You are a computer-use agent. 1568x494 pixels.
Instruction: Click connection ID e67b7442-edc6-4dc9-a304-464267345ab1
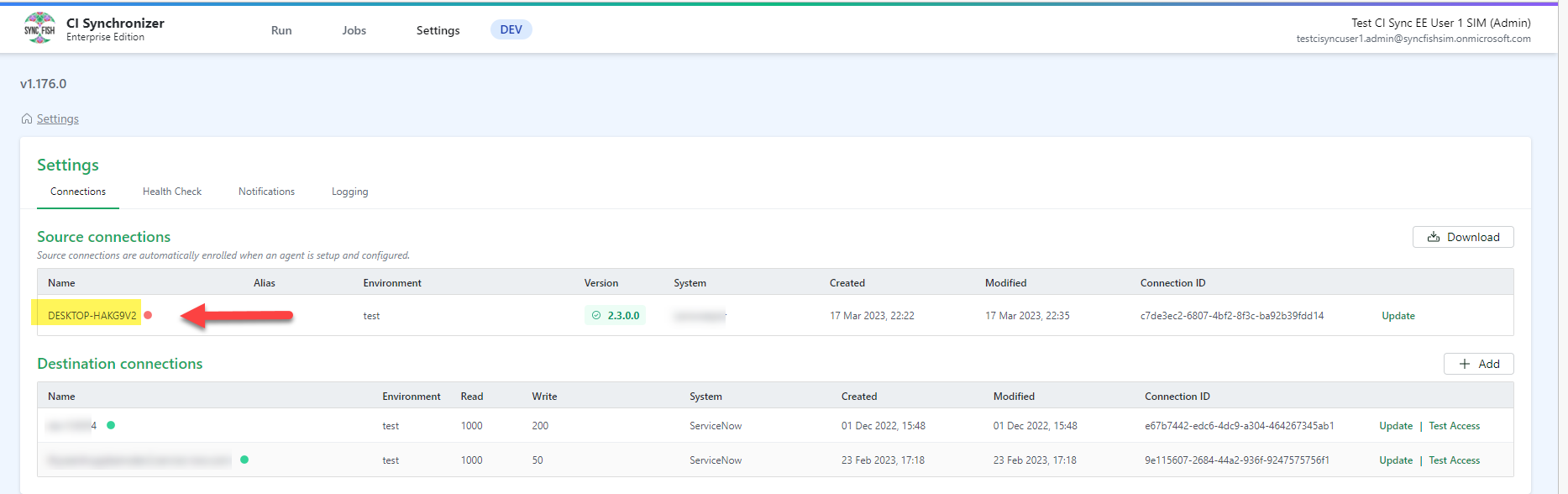(1240, 426)
